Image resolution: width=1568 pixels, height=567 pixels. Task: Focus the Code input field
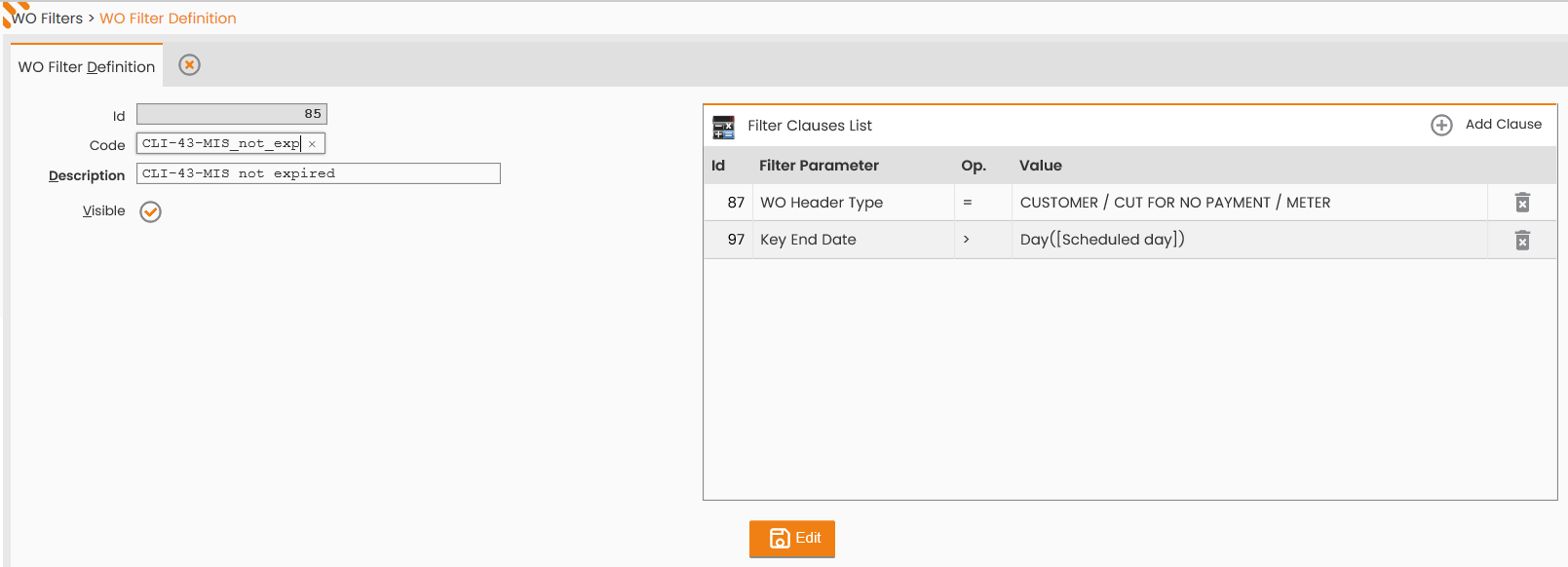tap(230, 144)
